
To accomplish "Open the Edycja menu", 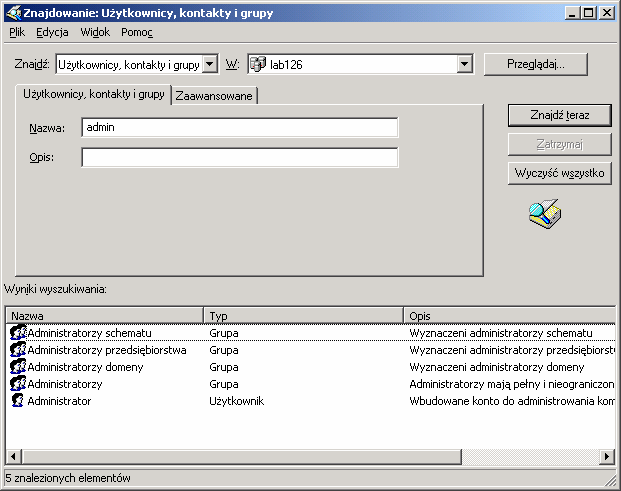I will pos(52,32).
